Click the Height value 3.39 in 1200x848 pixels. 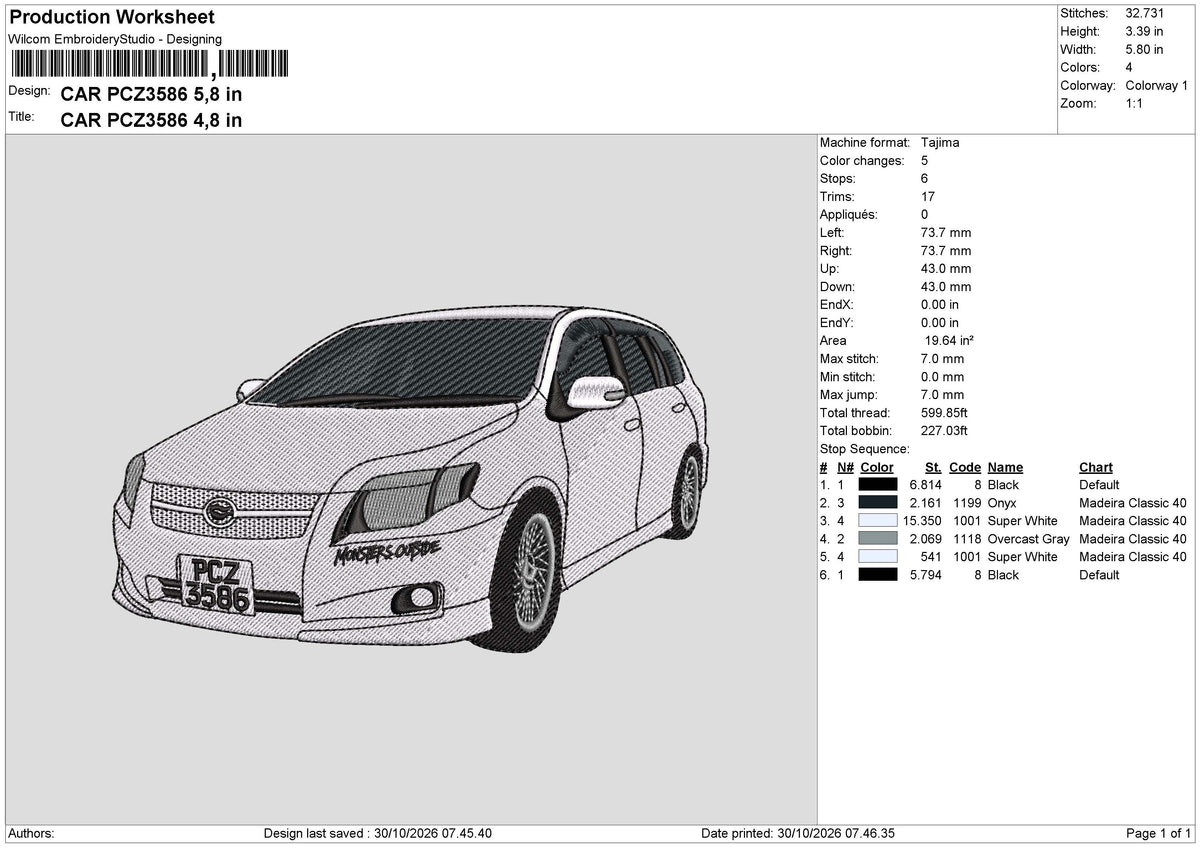[x=1145, y=31]
